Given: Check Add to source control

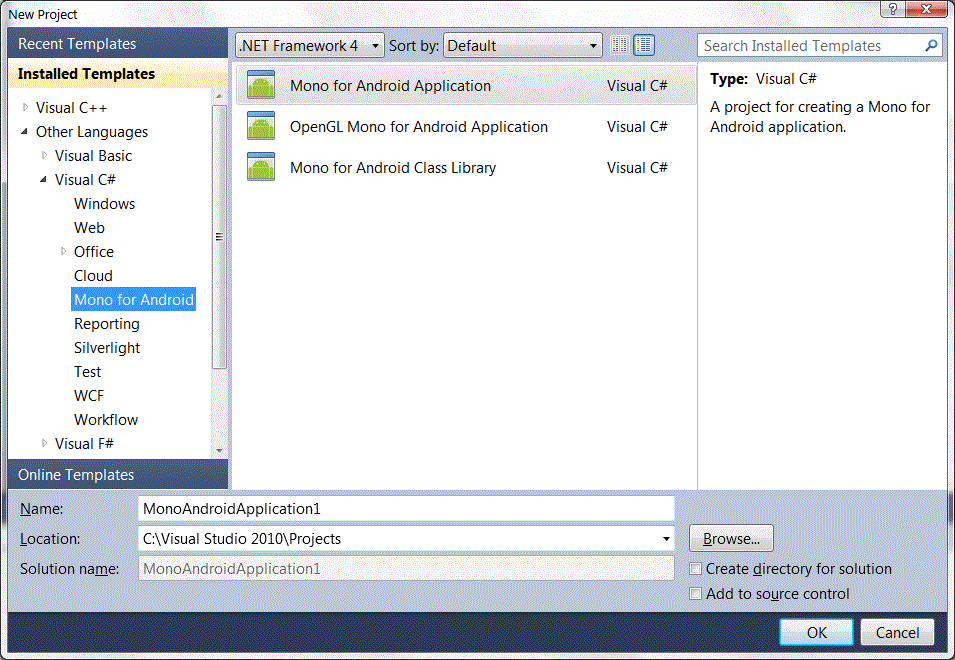Looking at the screenshot, I should click(x=695, y=593).
